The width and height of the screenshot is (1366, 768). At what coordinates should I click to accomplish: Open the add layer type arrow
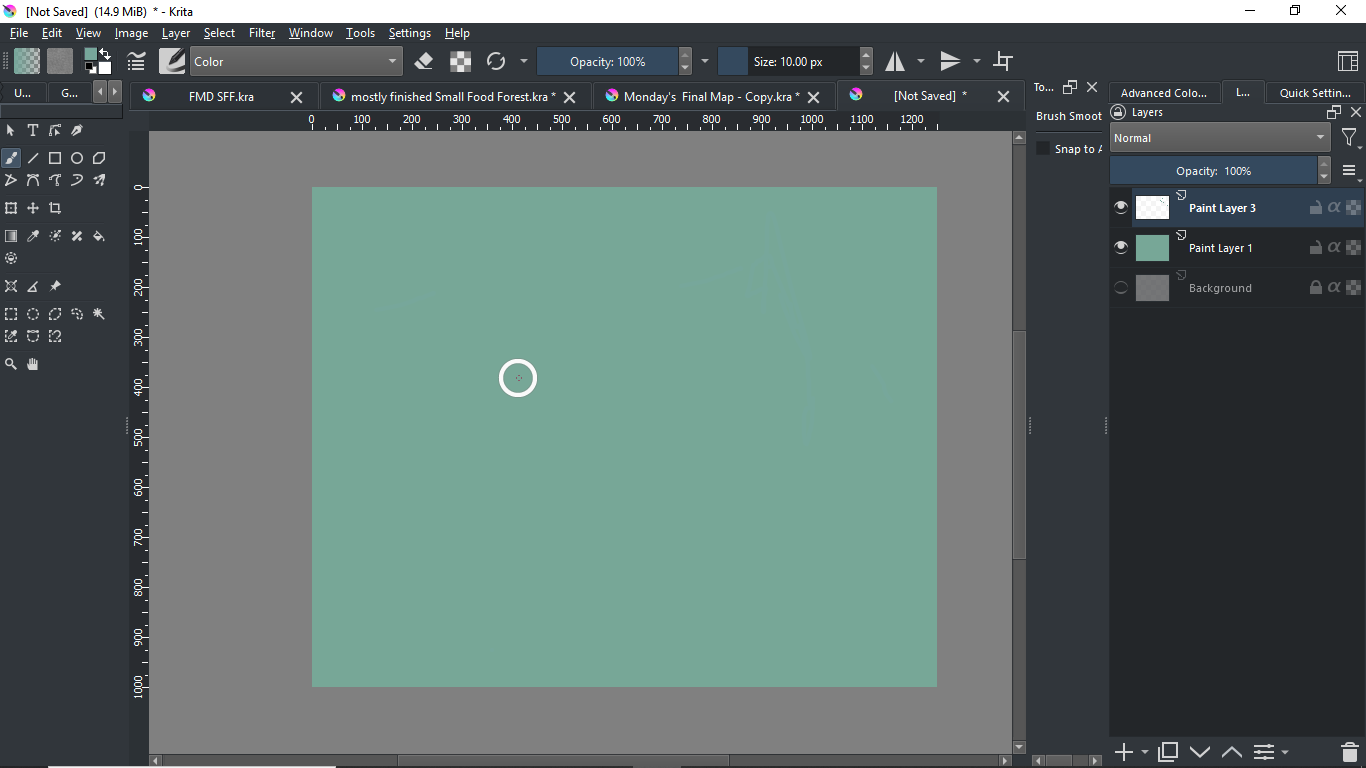[x=1145, y=752]
